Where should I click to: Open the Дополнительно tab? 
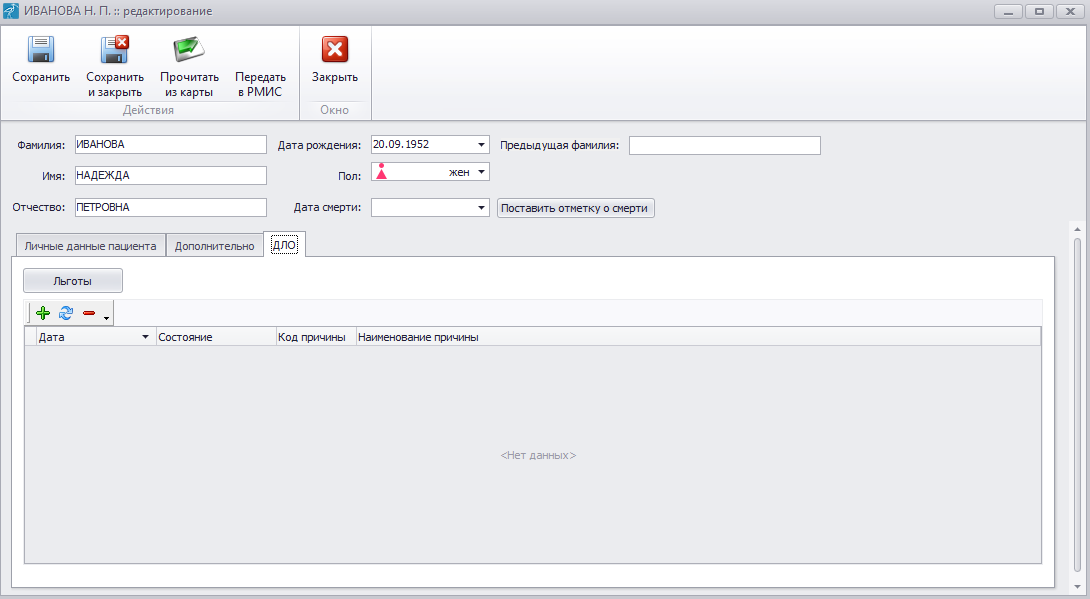click(214, 246)
